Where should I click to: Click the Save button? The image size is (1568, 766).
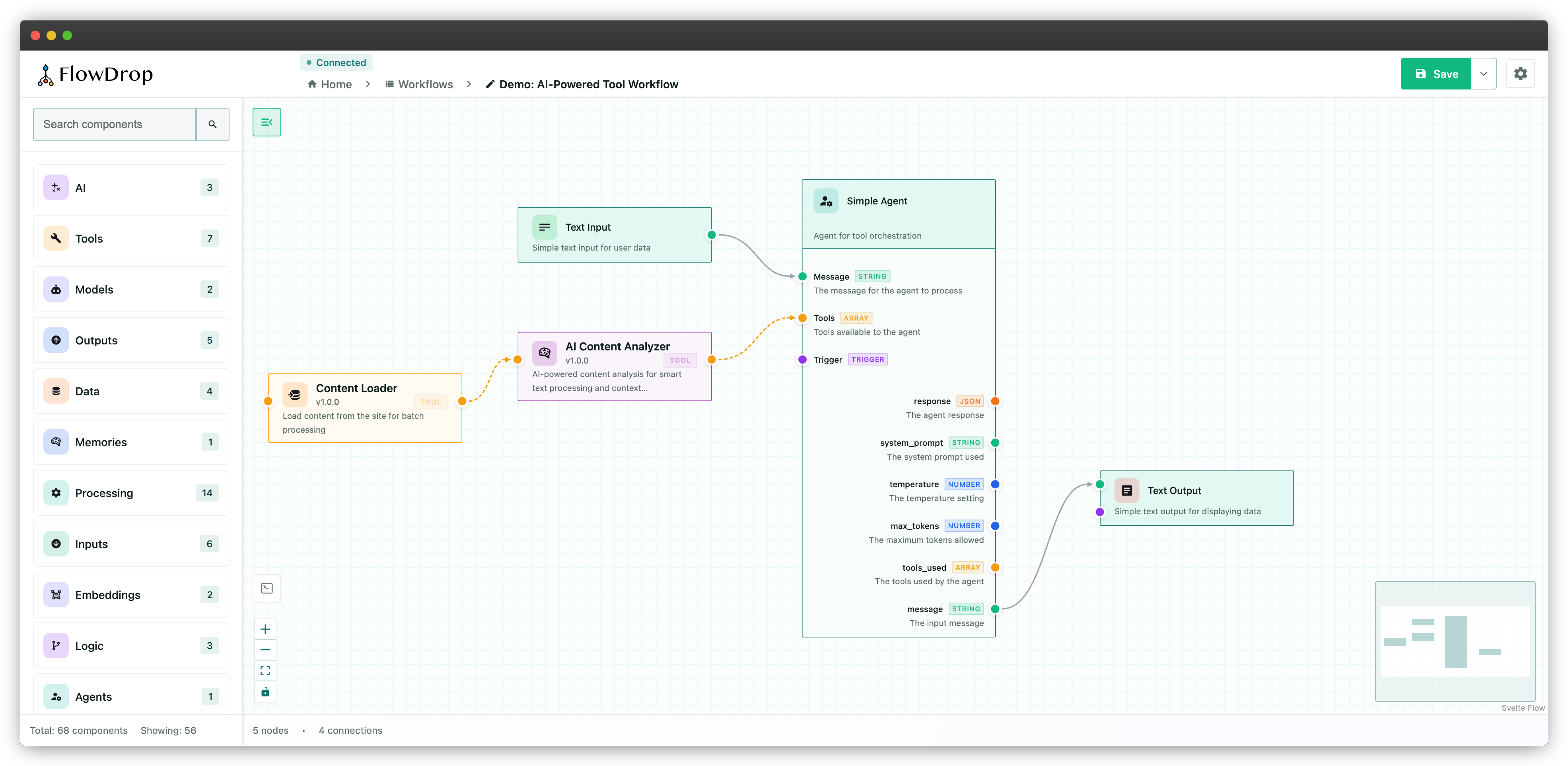pyautogui.click(x=1436, y=74)
